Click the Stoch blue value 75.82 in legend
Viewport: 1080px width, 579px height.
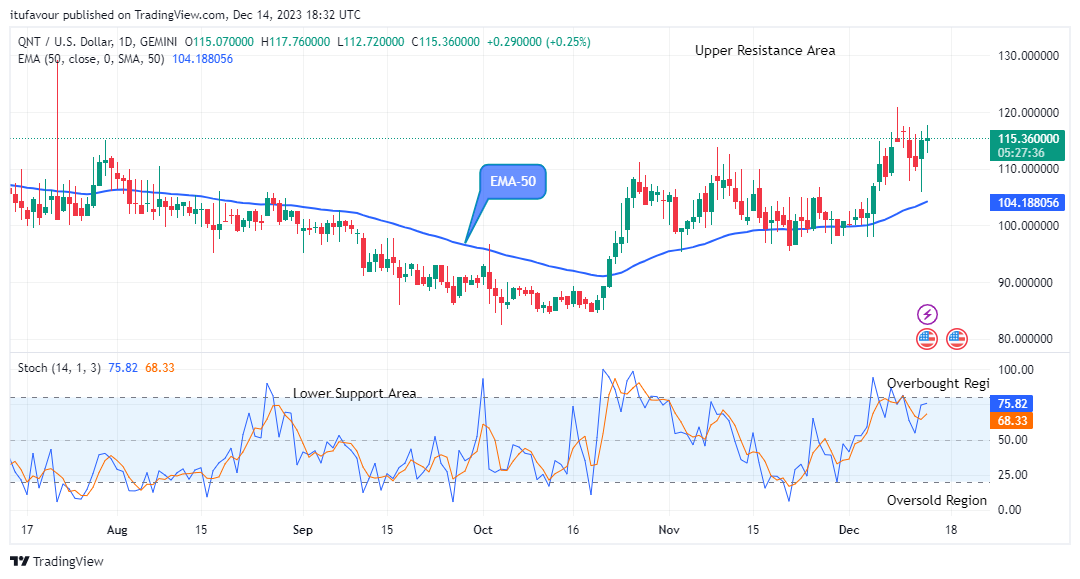(123, 368)
